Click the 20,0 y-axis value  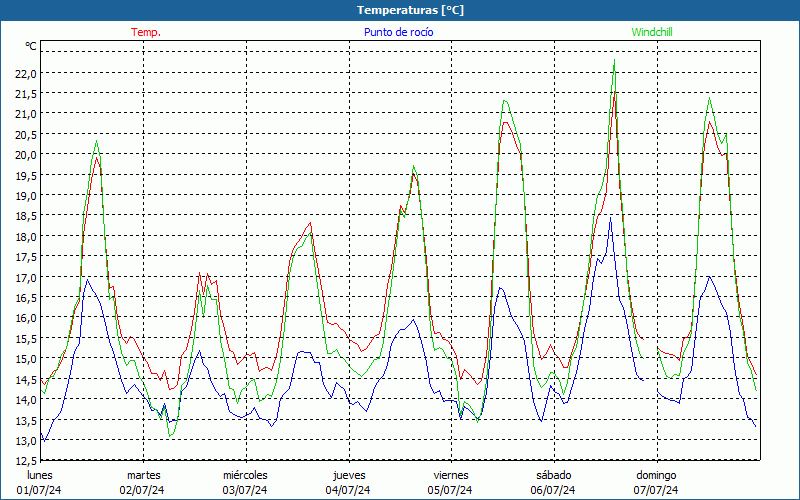point(26,155)
